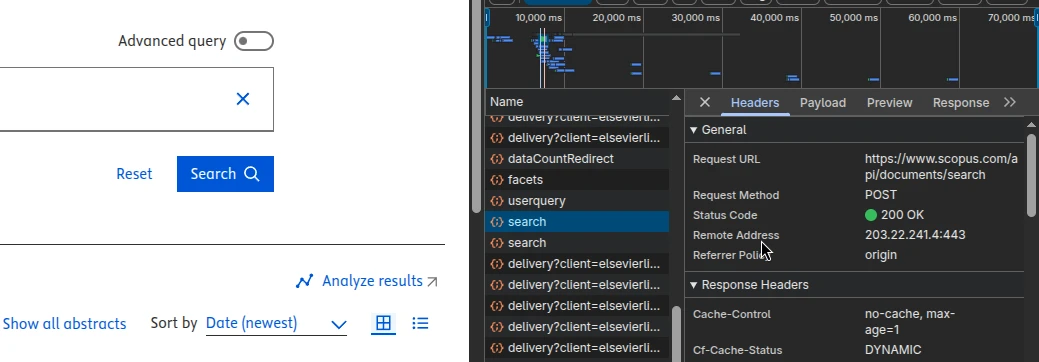Screen dimensions: 1039x362
Task: Click the blue Search button
Action: (x=225, y=174)
